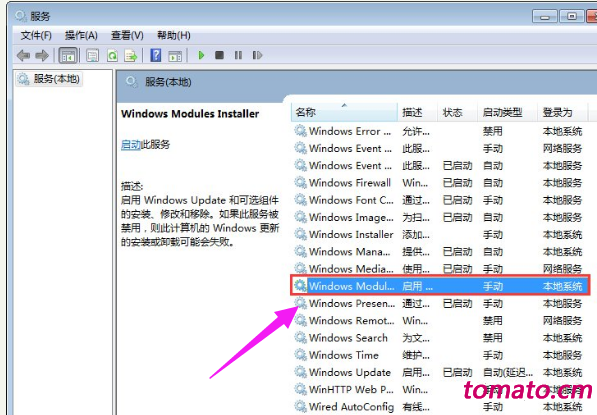Open the 文件(F) menu

click(x=36, y=35)
